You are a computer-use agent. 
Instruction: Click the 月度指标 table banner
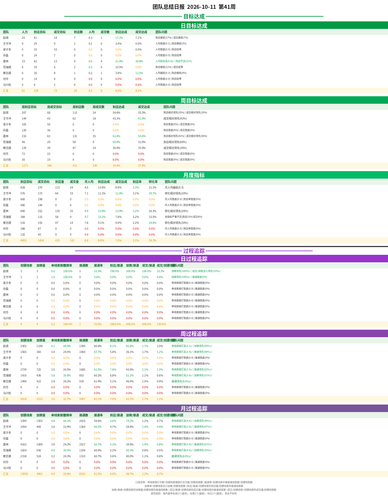pos(194,175)
